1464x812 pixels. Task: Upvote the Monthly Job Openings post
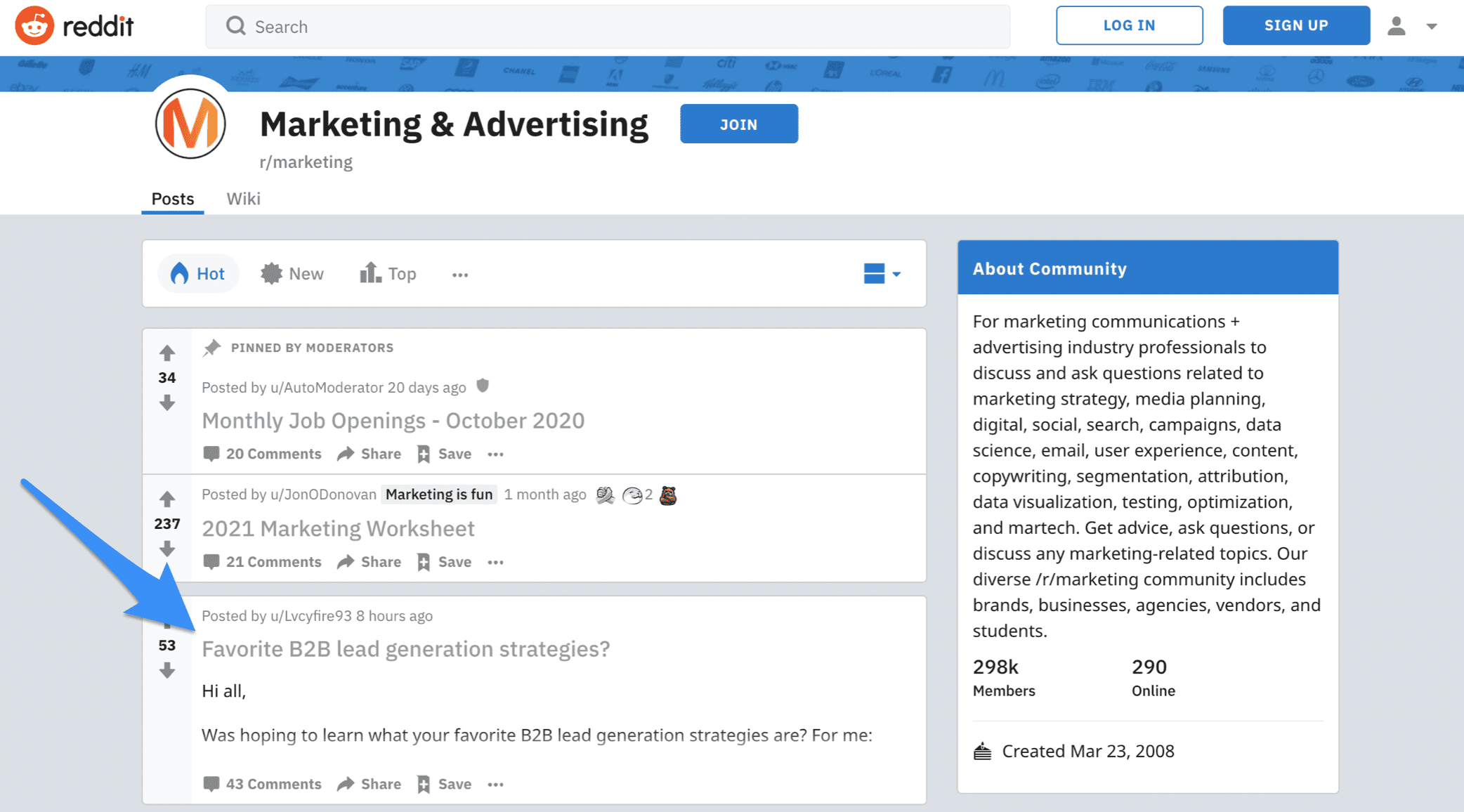166,352
